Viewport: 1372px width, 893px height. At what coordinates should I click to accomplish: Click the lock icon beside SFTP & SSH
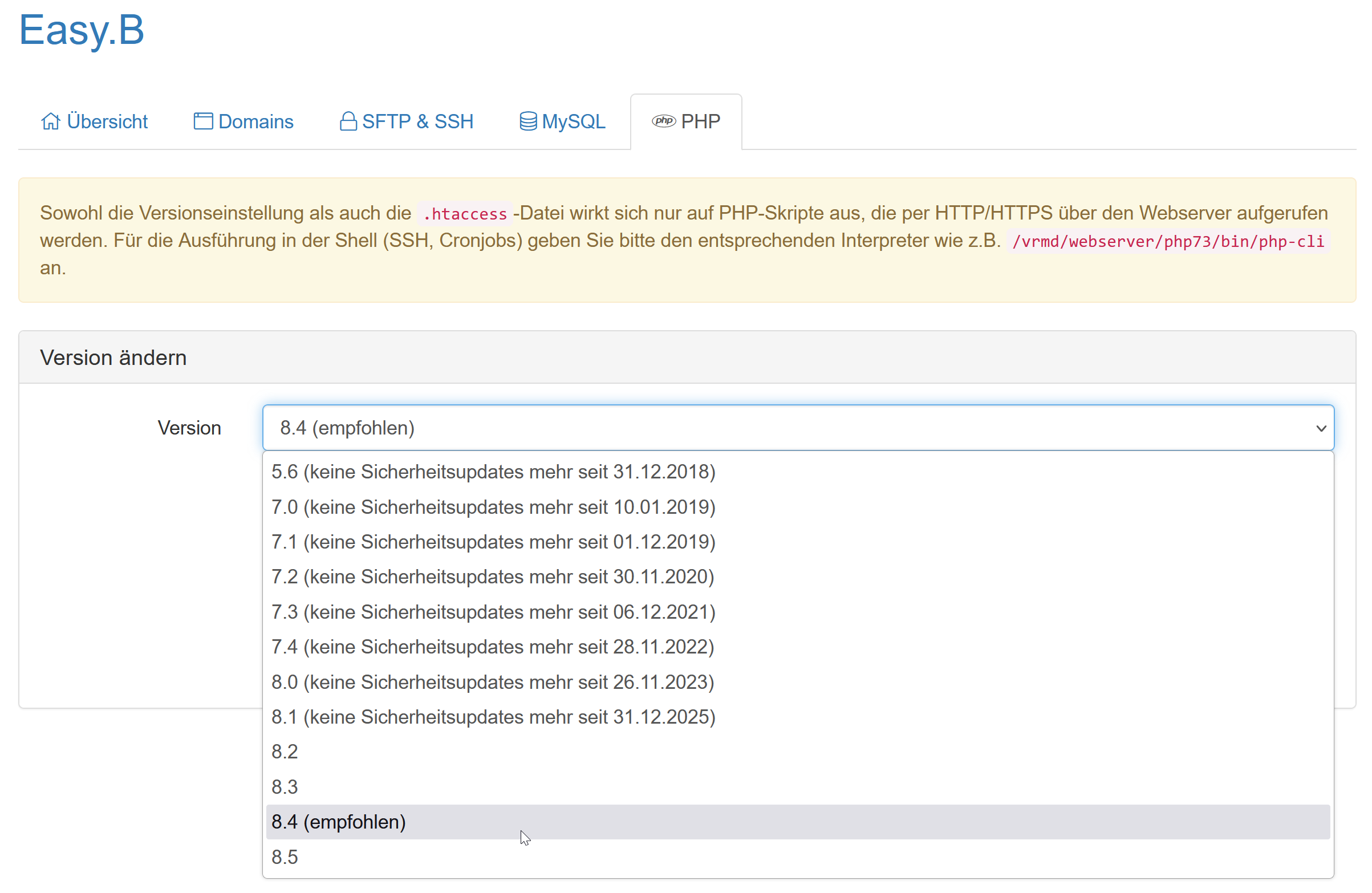tap(348, 121)
